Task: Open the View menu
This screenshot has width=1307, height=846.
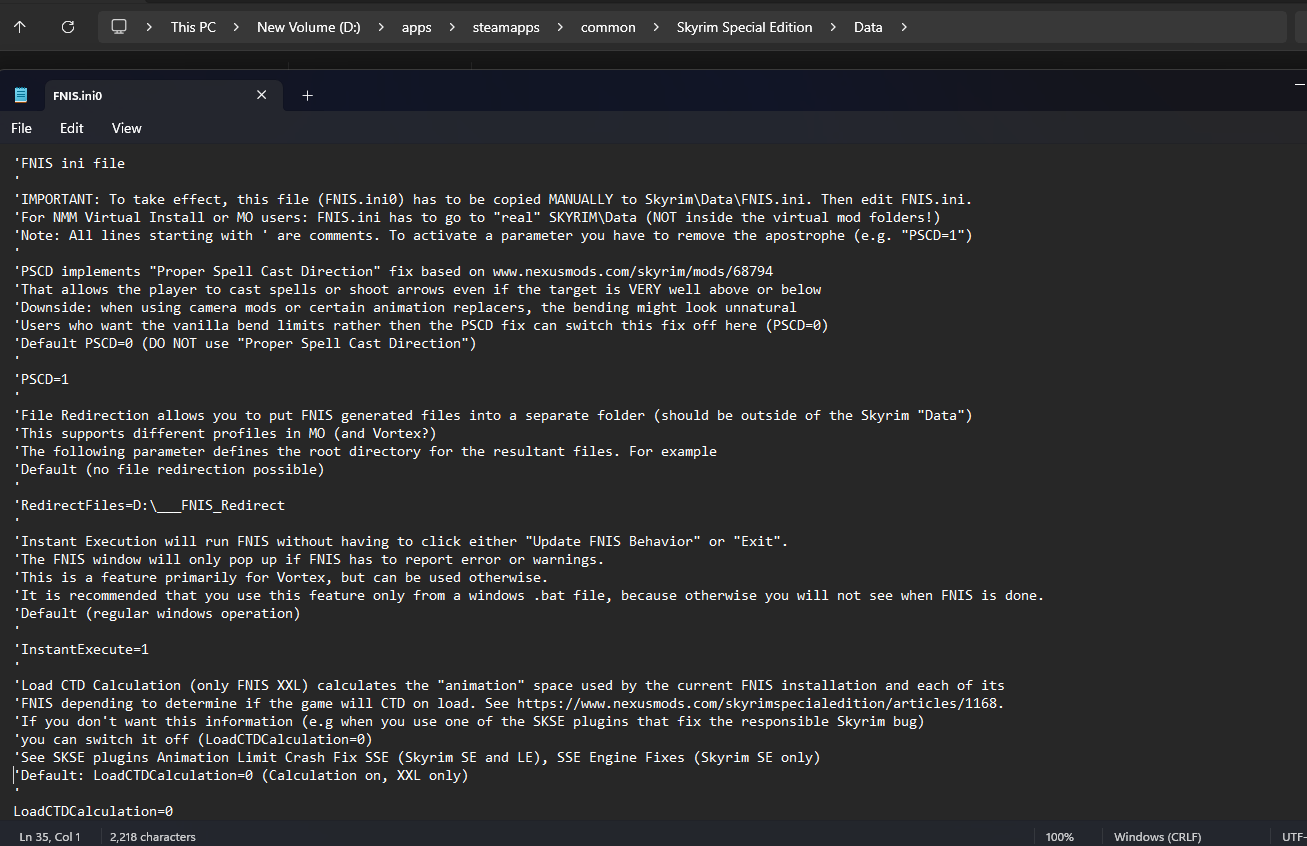Action: click(126, 128)
